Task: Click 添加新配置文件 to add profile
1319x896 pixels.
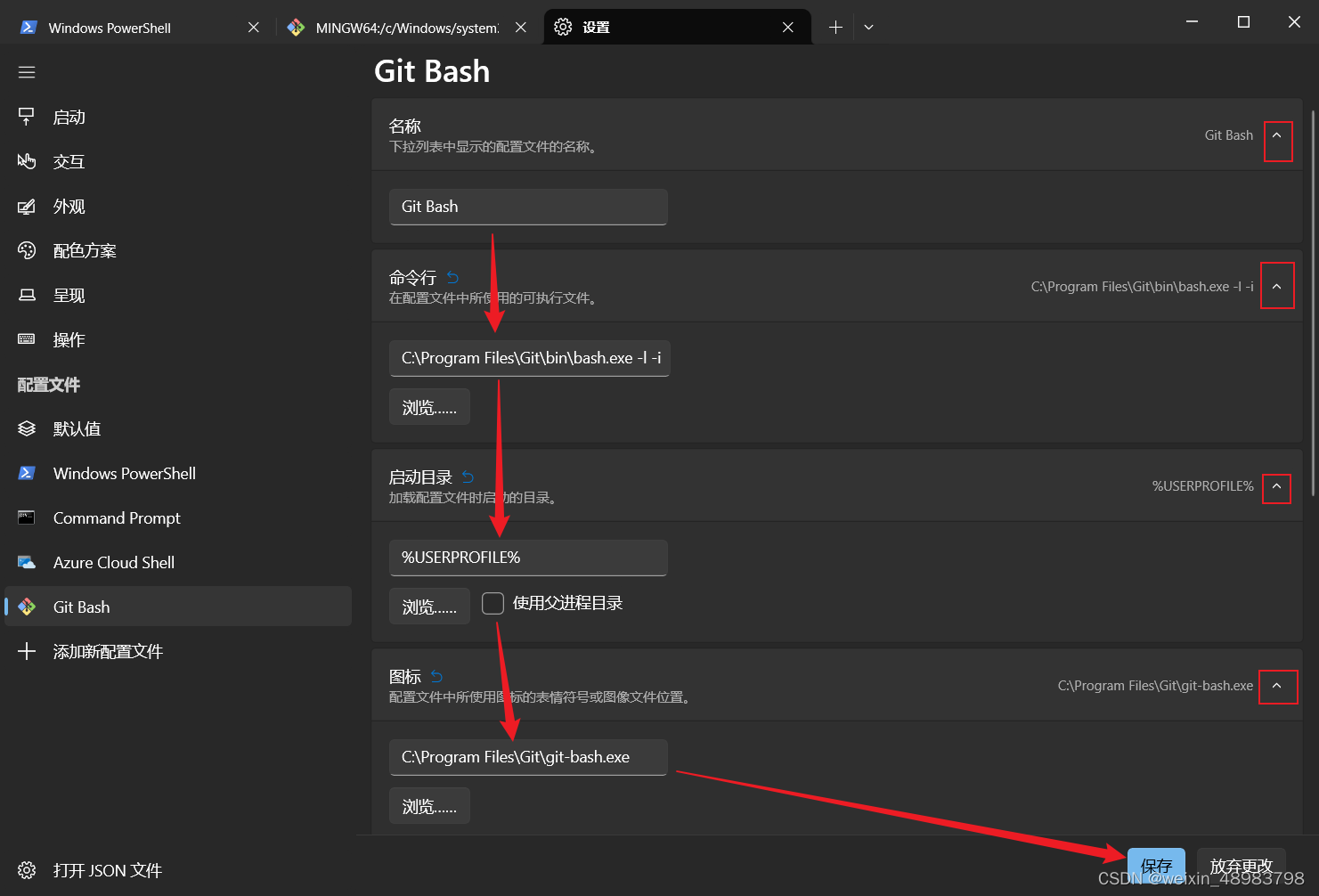Action: [178, 651]
